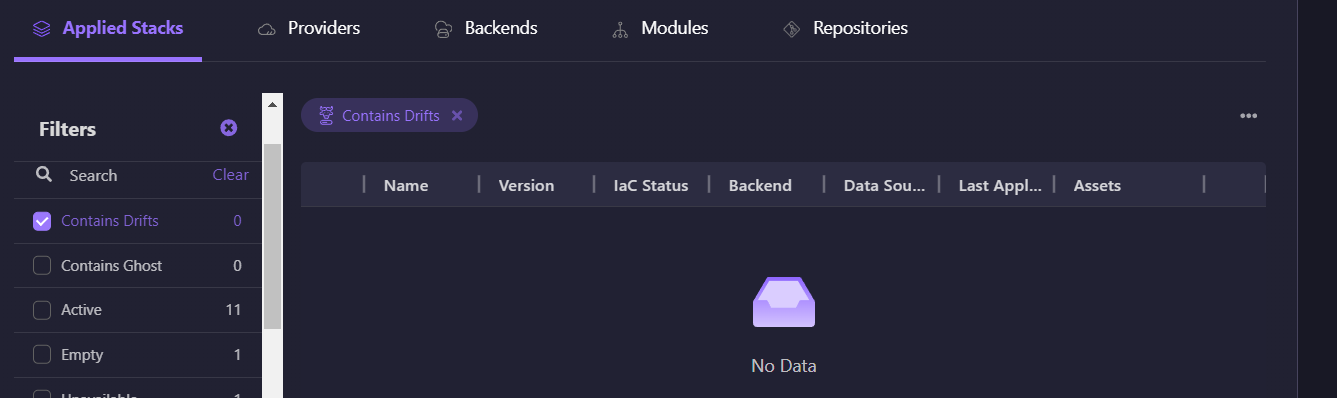
Task: Click the Active count 11
Action: coord(233,310)
